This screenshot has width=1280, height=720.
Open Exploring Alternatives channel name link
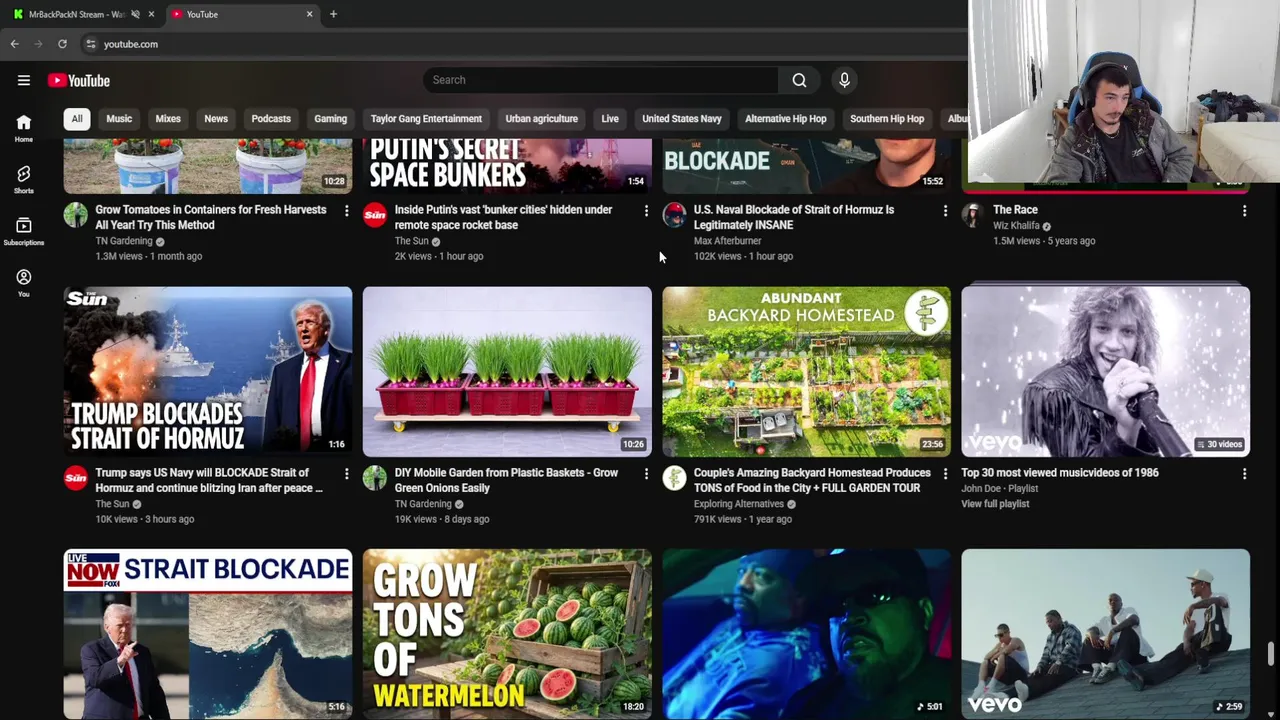pyautogui.click(x=739, y=504)
